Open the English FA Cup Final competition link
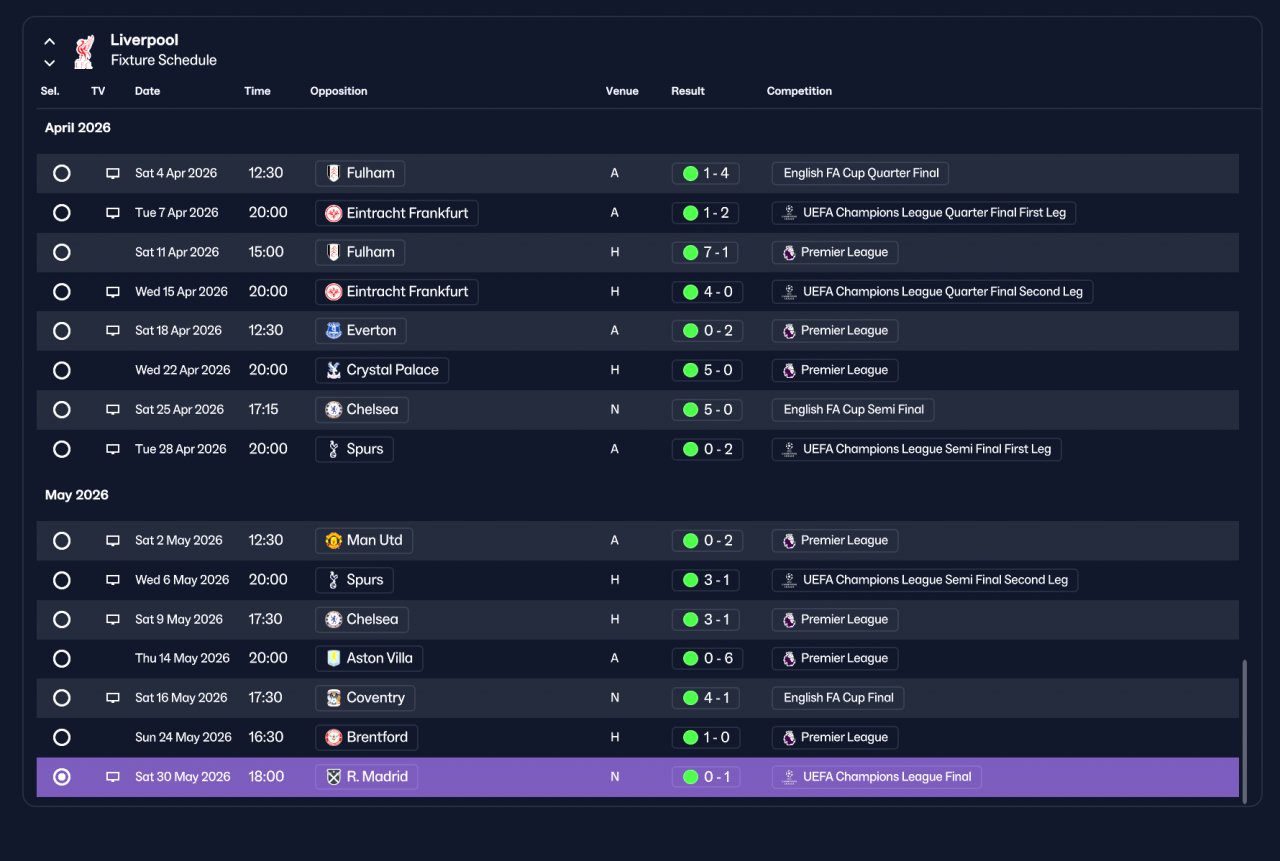 pyautogui.click(x=838, y=698)
